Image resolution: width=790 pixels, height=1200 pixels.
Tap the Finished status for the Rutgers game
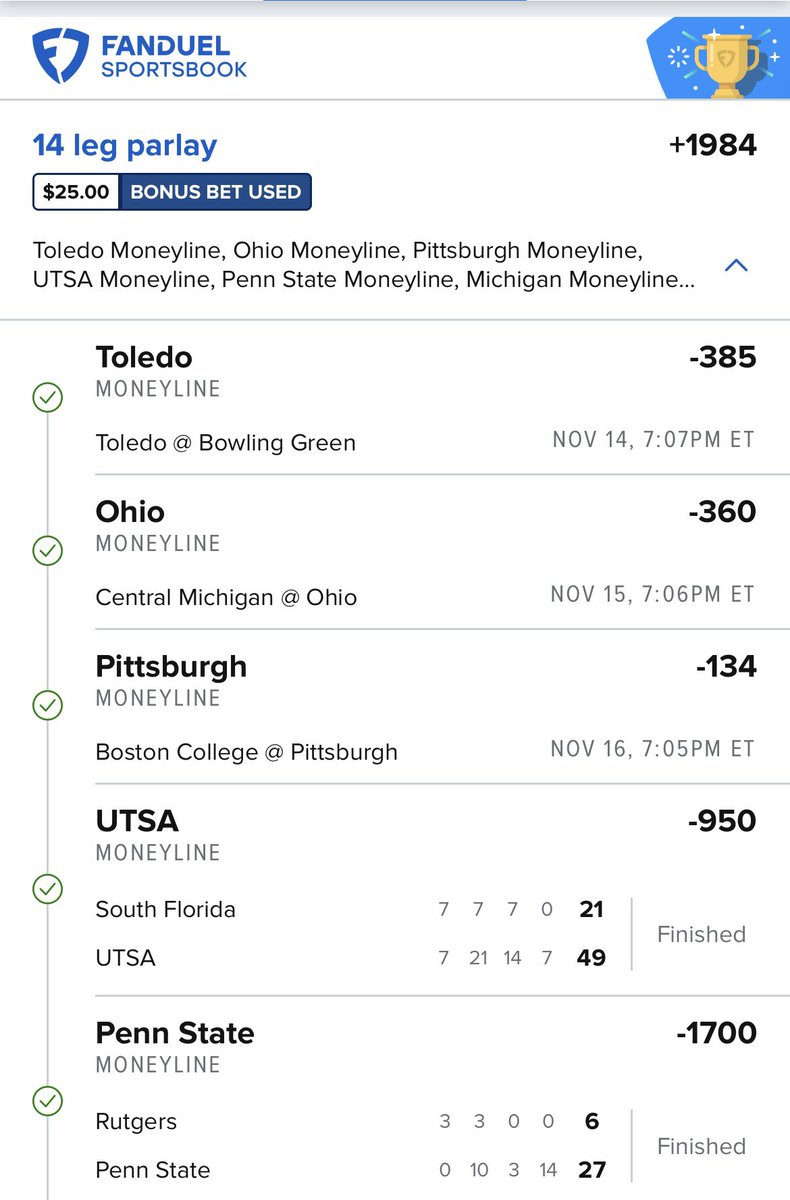click(x=701, y=1146)
